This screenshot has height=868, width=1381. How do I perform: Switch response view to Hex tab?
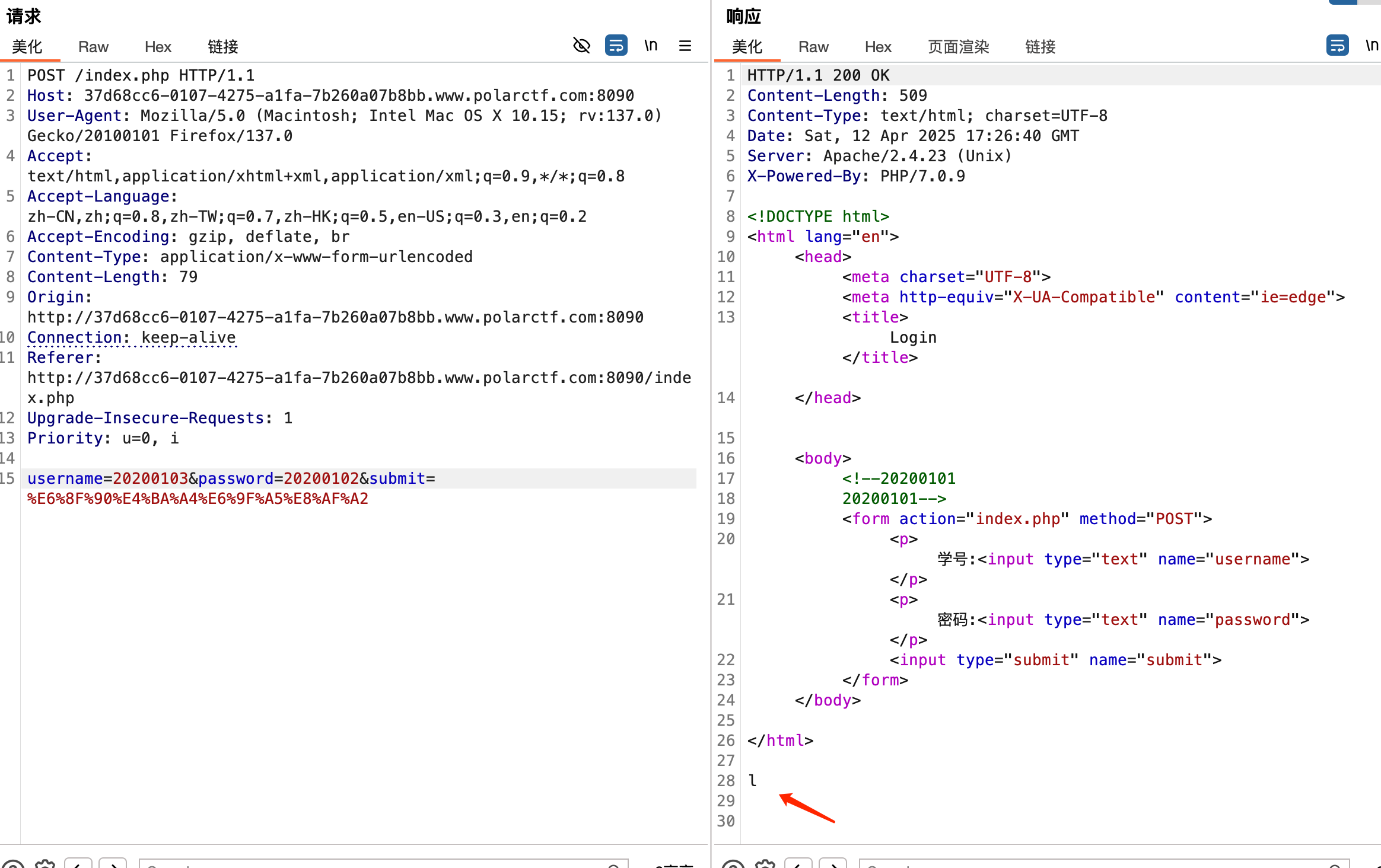878,47
